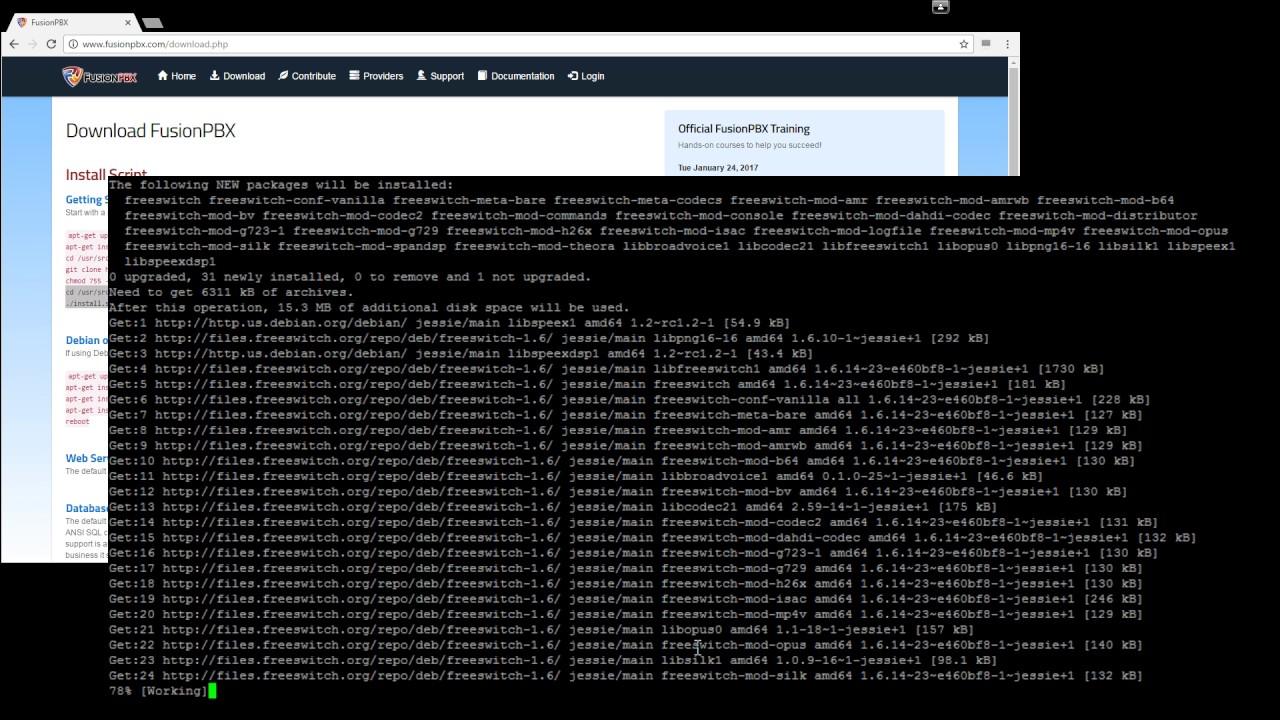This screenshot has height=720, width=1280.
Task: Click the "Get:11" libbroadvoice1 terminal line
Action: click(576, 477)
